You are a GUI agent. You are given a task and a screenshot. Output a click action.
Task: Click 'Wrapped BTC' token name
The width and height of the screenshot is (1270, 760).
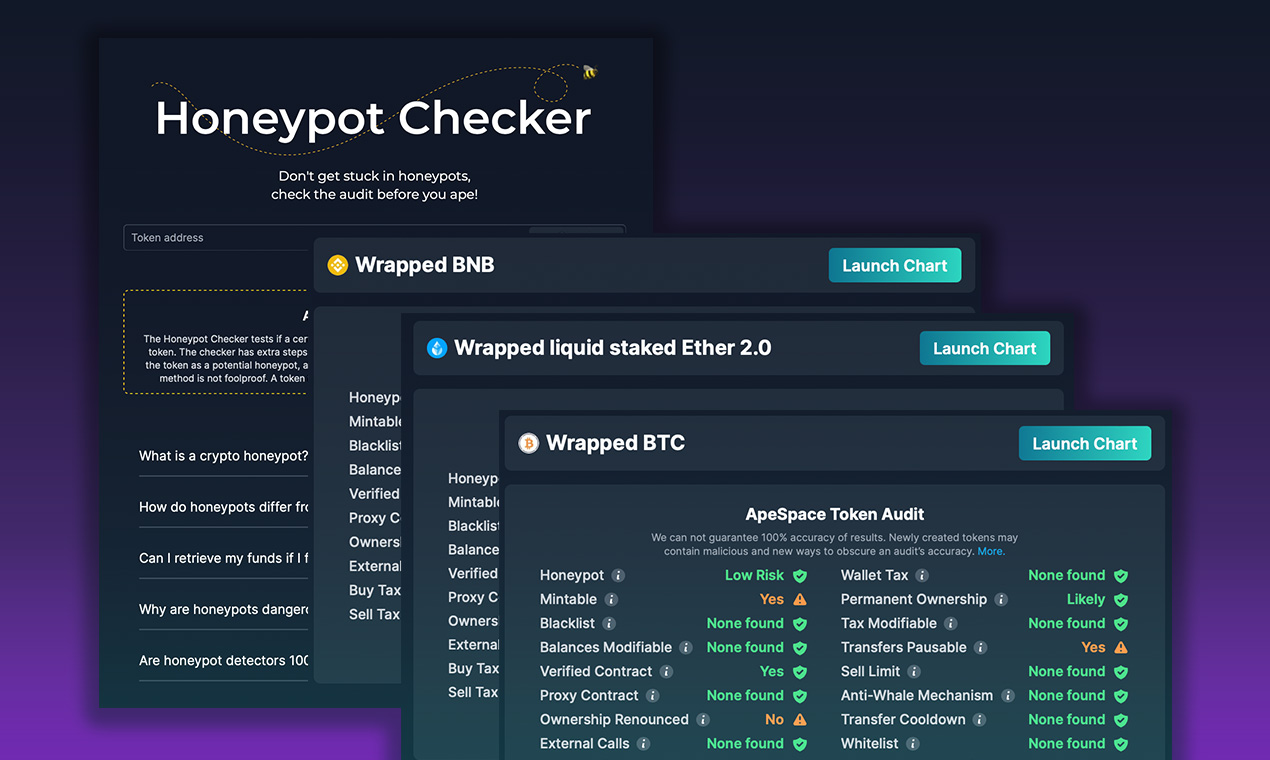[x=615, y=443]
